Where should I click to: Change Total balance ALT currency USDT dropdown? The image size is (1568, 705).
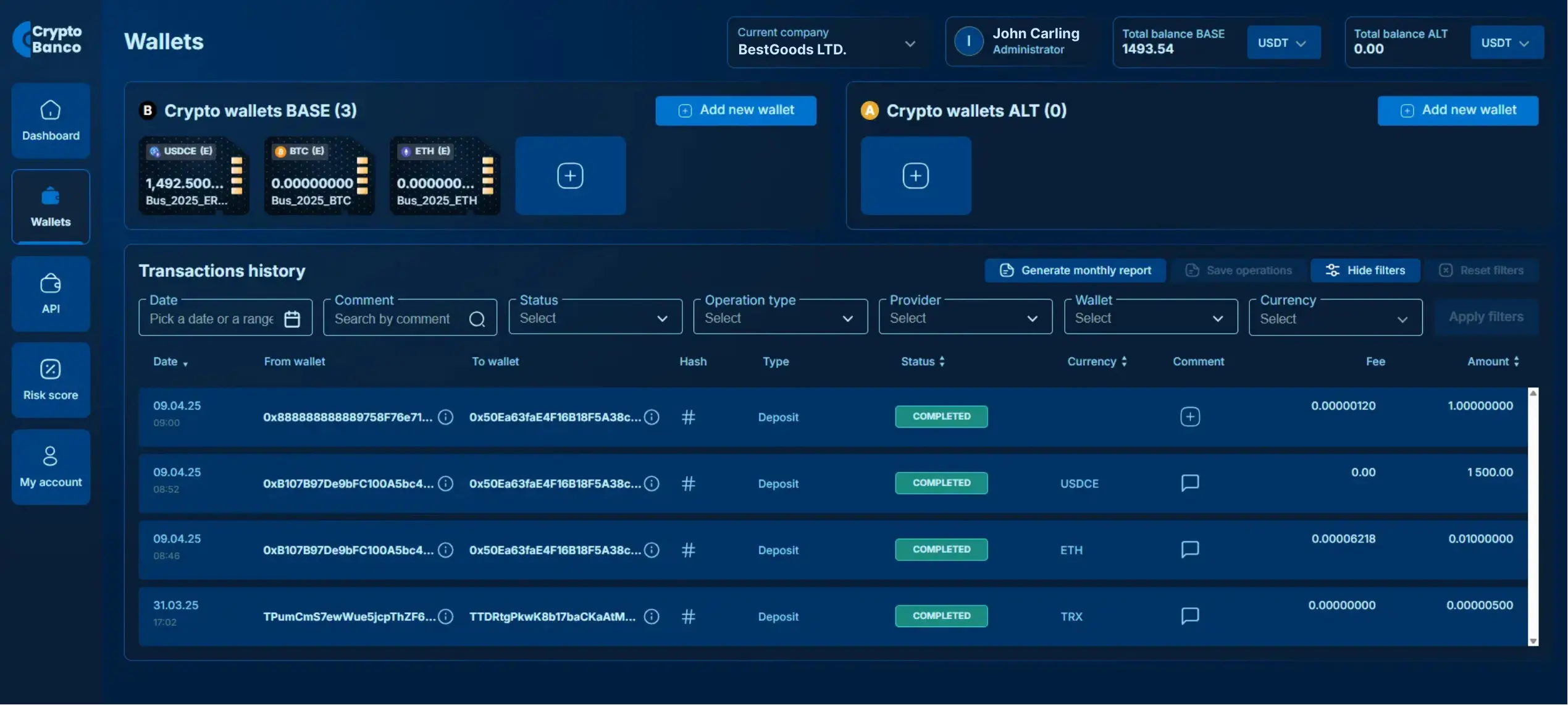(x=1506, y=43)
